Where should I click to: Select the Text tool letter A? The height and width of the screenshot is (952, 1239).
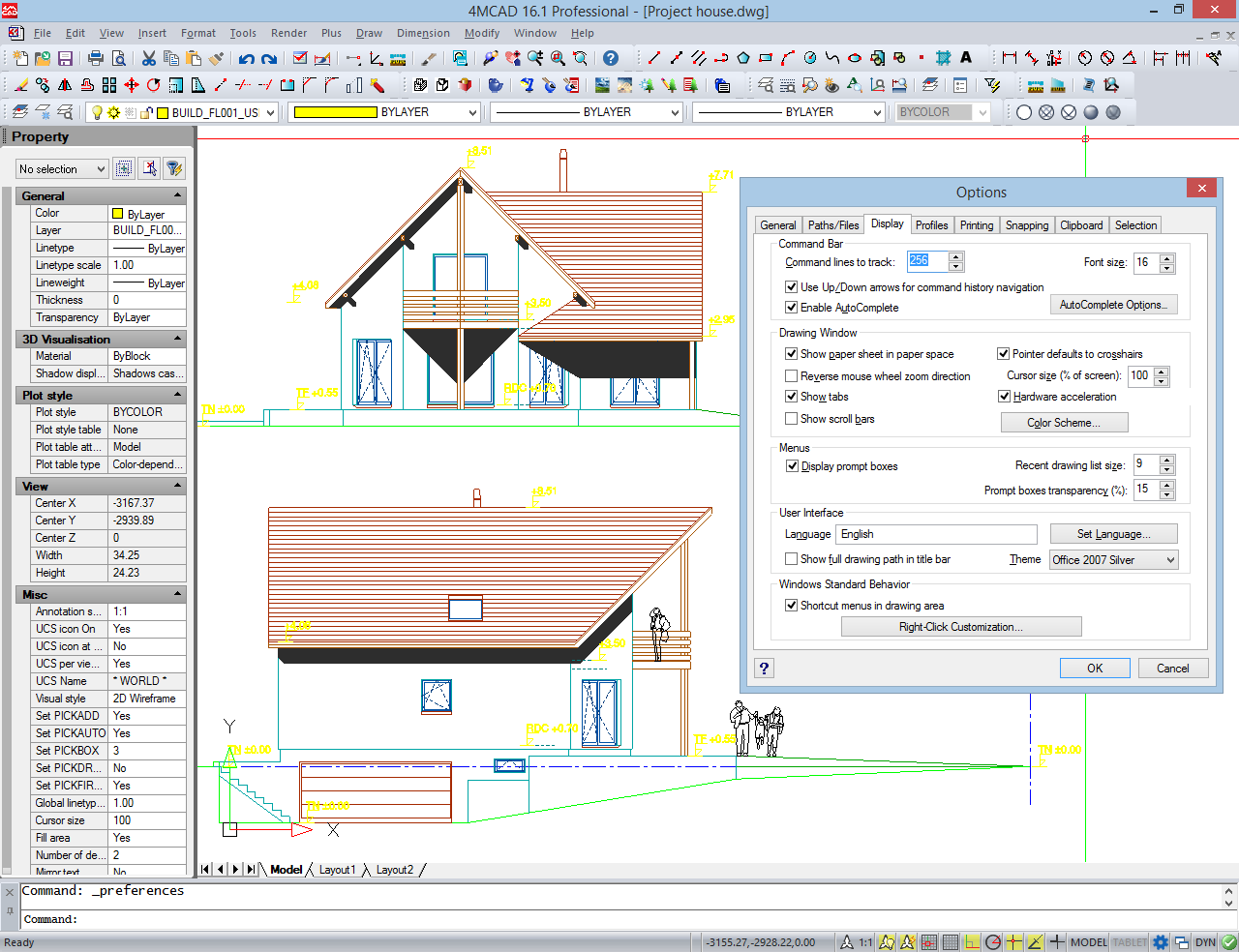click(966, 58)
